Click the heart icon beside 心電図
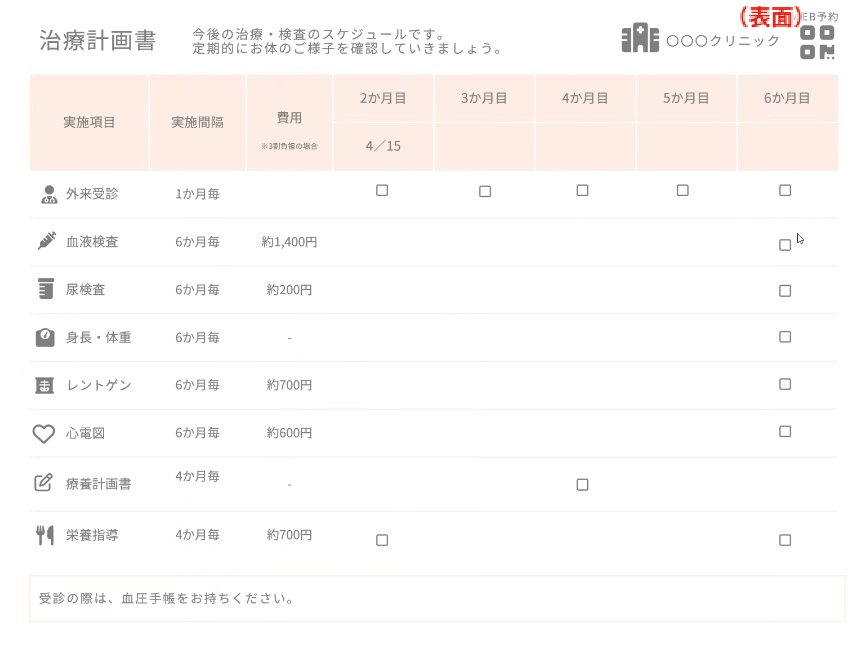The image size is (856, 645). click(44, 434)
